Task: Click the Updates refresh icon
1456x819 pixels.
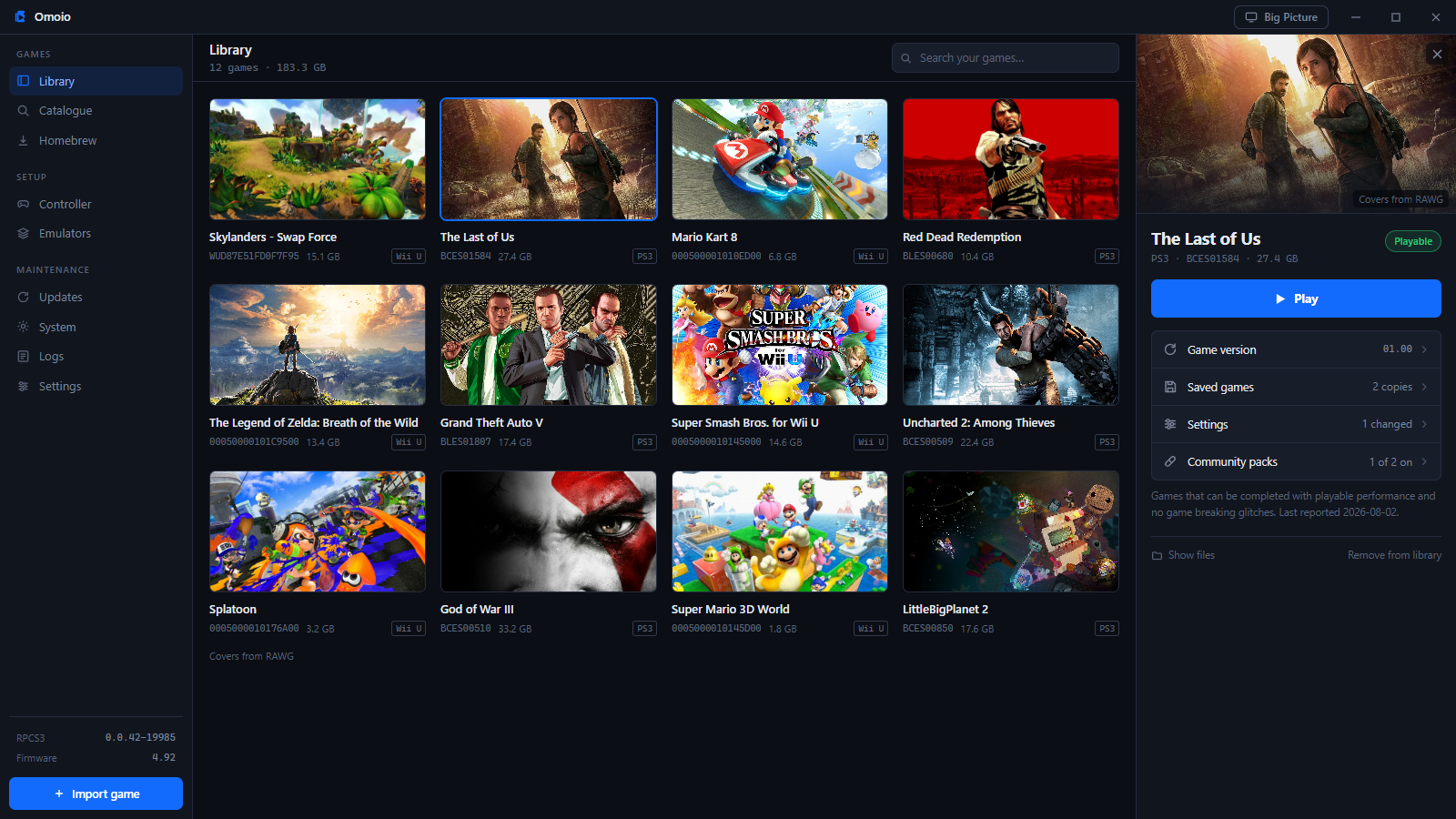Action: click(x=24, y=298)
